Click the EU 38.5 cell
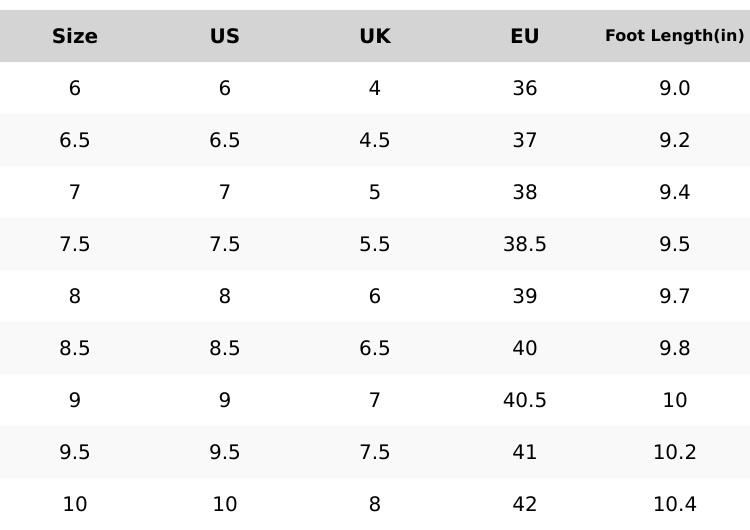 525,244
